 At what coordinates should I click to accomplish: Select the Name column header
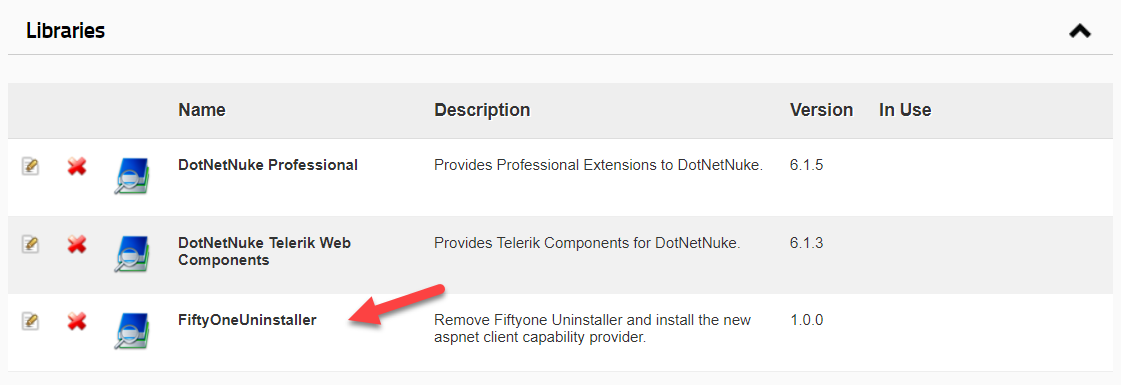[x=202, y=110]
